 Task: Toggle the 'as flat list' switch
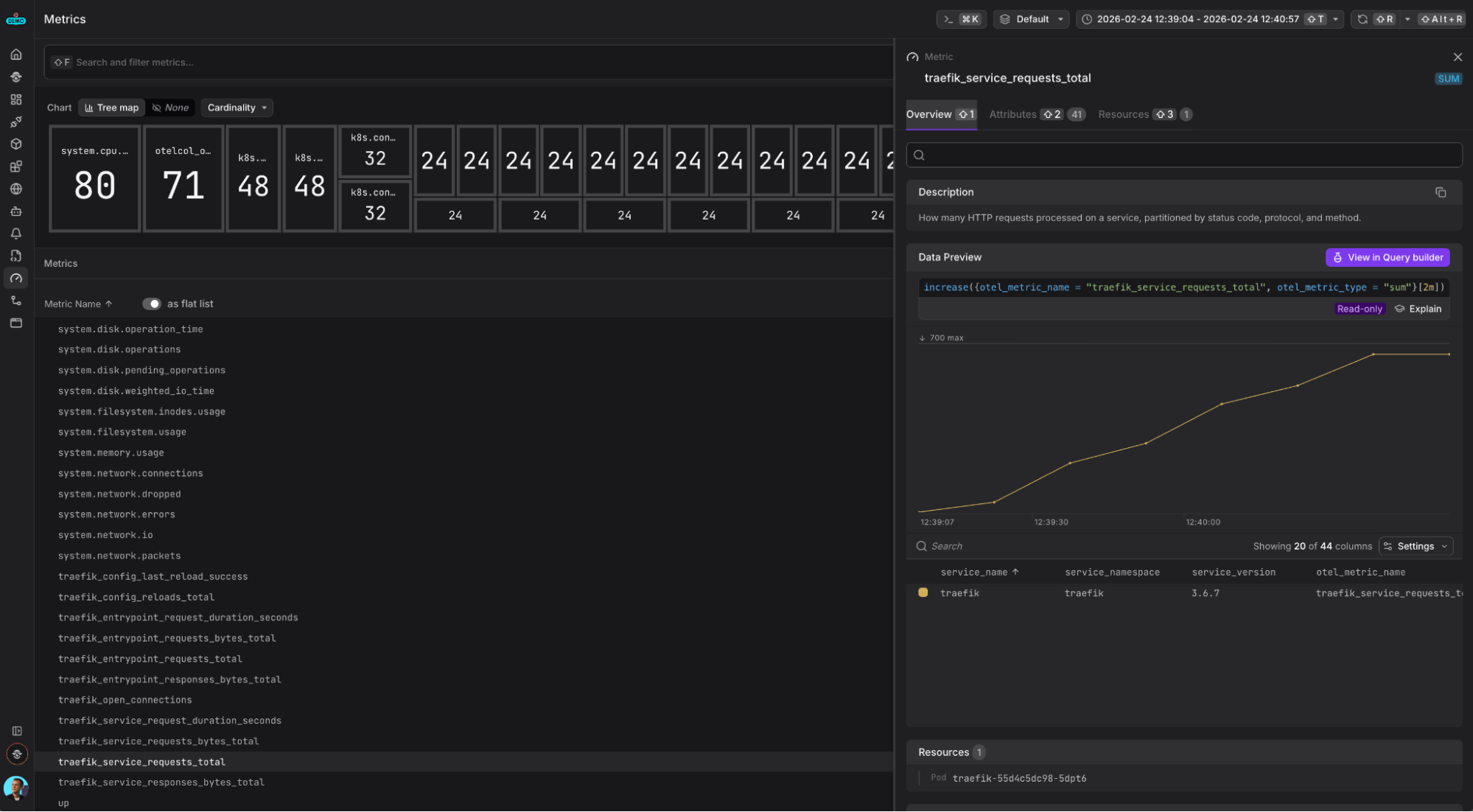(x=152, y=304)
